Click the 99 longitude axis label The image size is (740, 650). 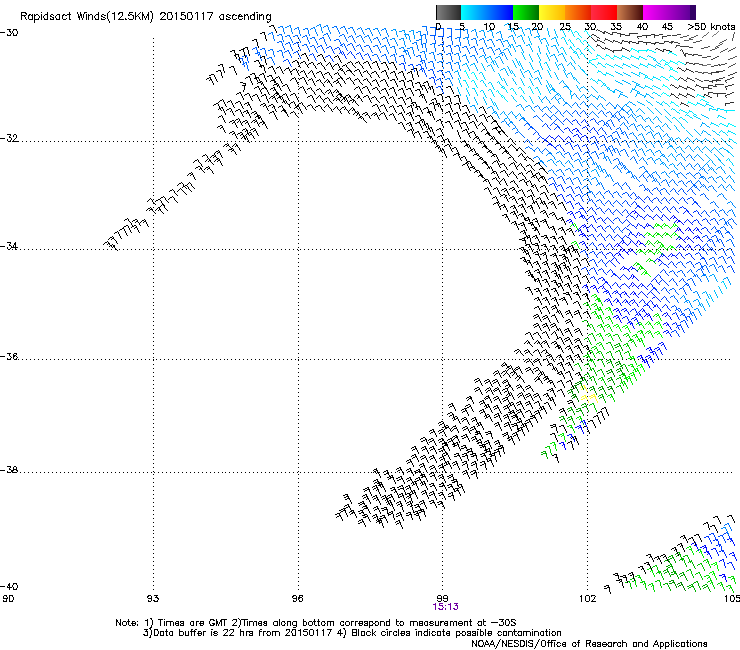click(x=442, y=599)
